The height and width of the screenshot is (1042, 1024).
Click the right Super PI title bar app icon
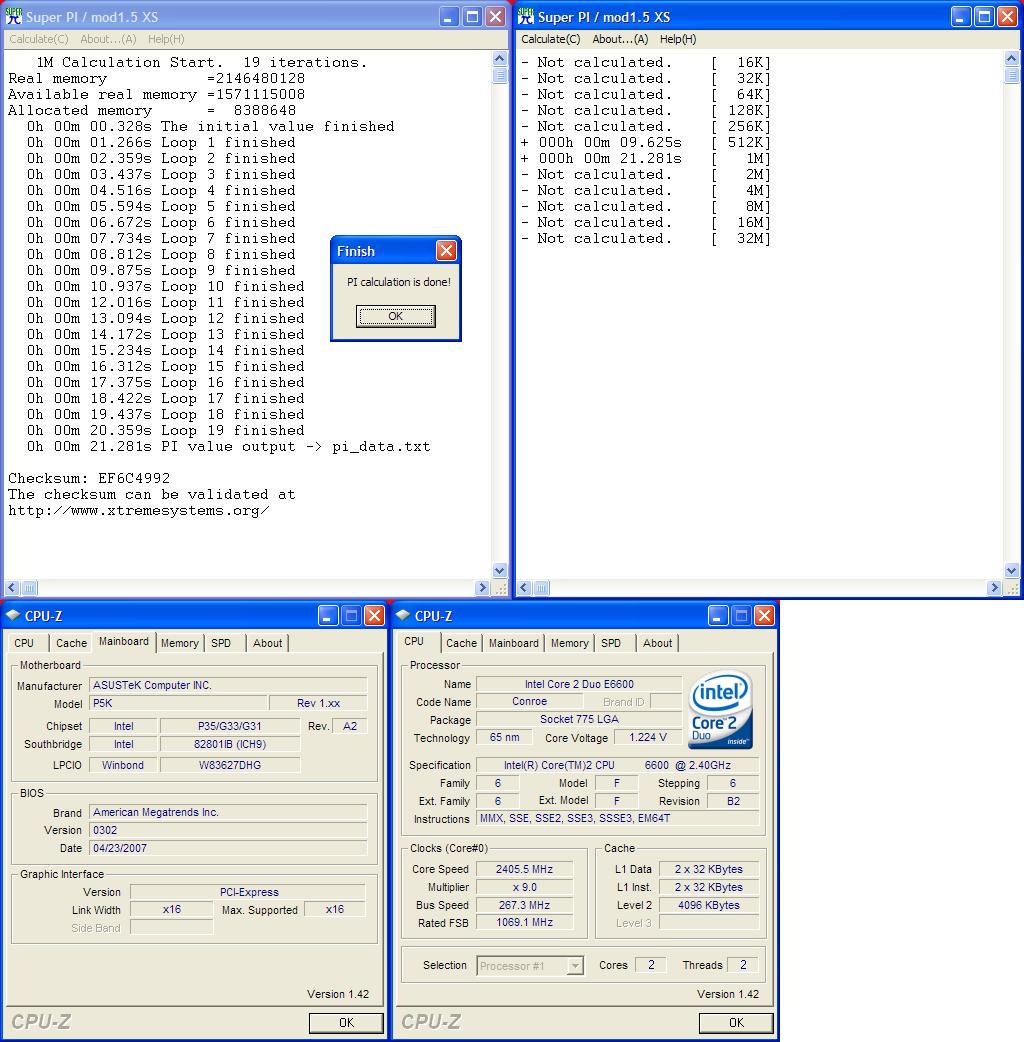point(526,16)
